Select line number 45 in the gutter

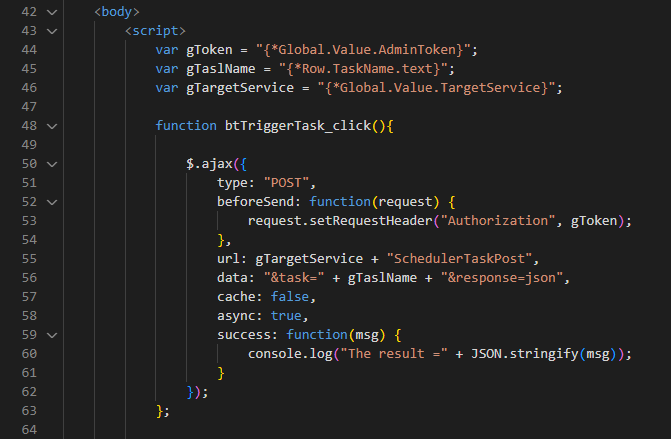click(29, 69)
